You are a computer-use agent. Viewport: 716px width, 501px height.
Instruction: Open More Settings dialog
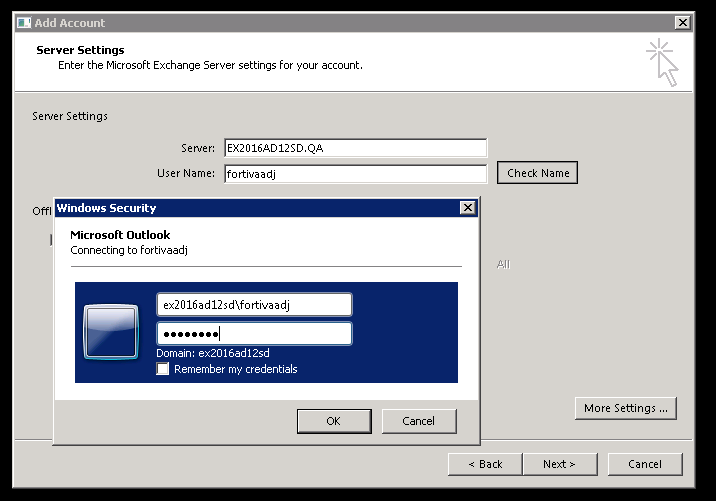click(x=626, y=408)
